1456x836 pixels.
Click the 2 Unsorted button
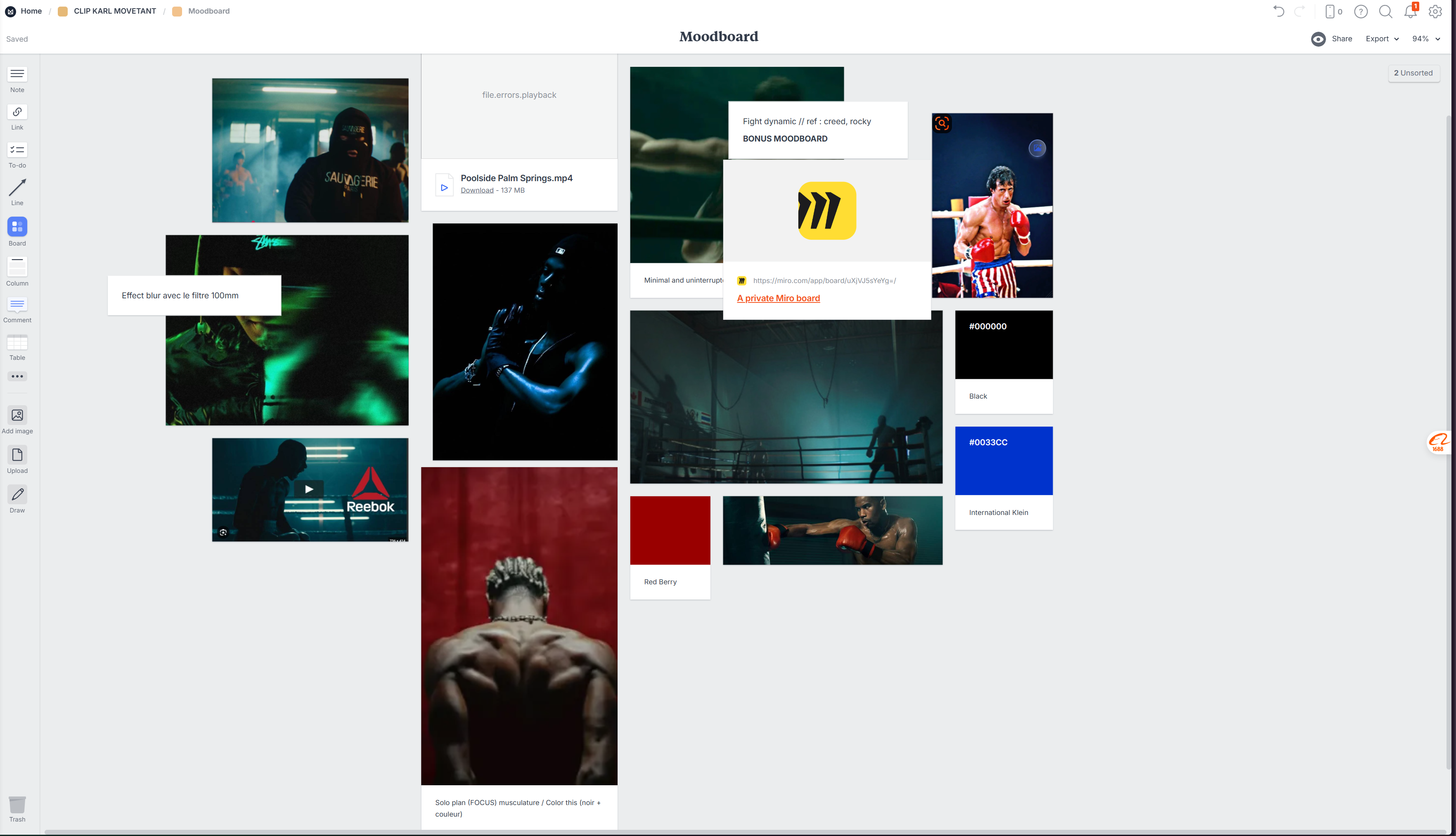point(1413,73)
